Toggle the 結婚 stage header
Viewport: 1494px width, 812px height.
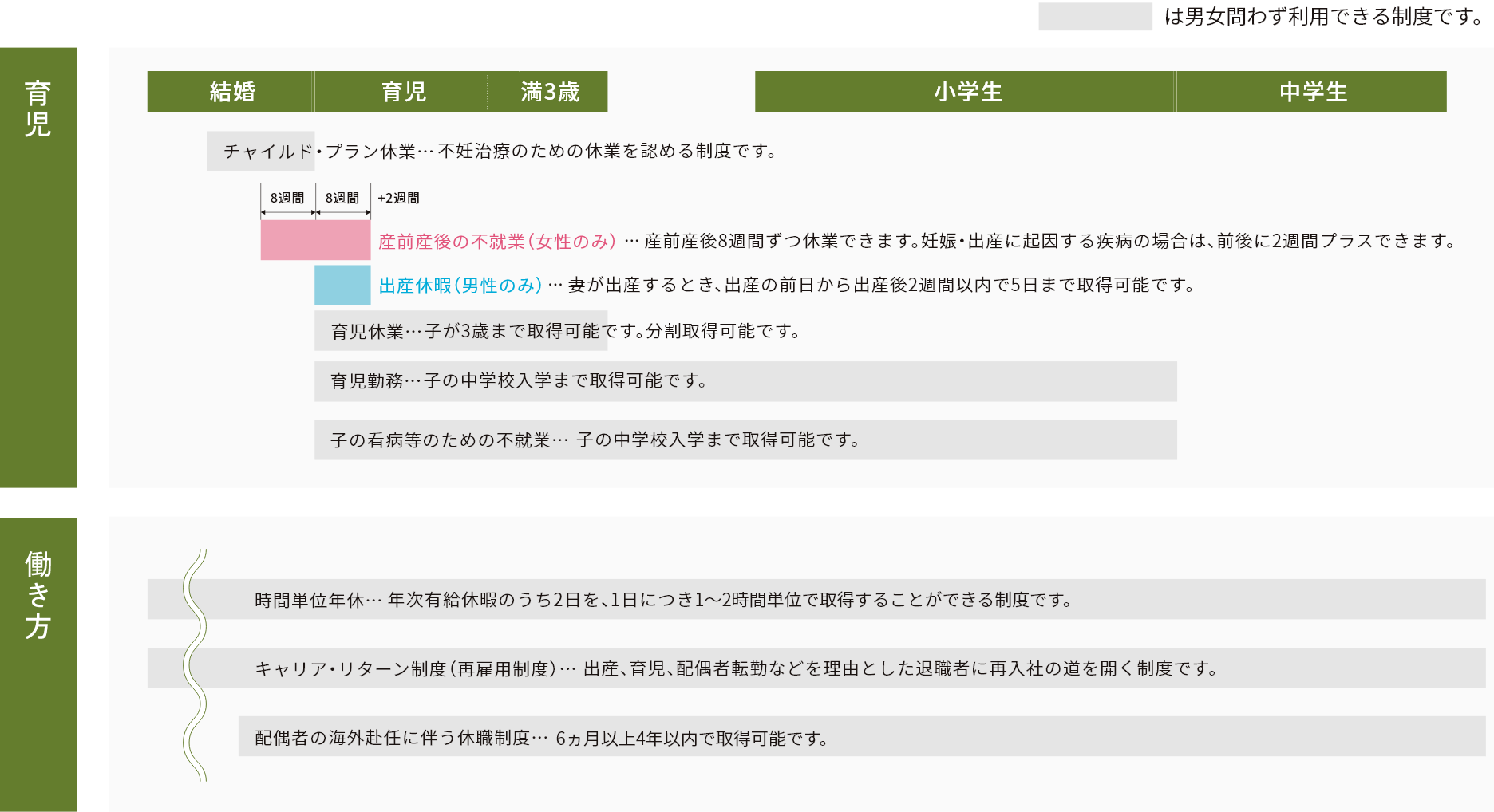coord(231,92)
